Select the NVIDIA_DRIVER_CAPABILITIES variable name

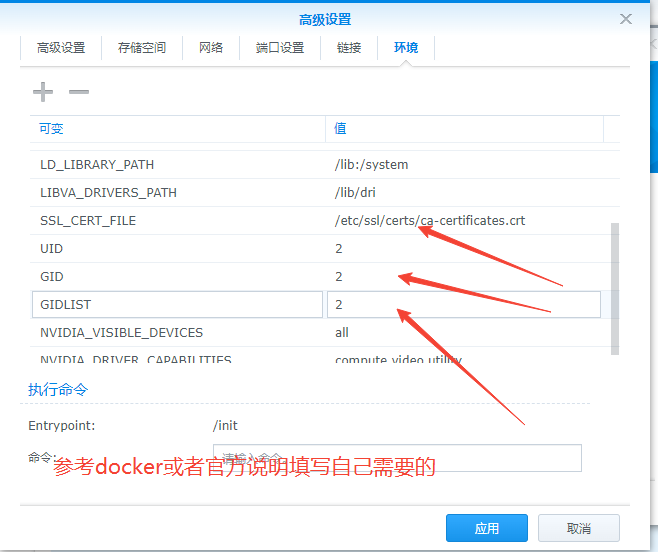tap(136, 359)
